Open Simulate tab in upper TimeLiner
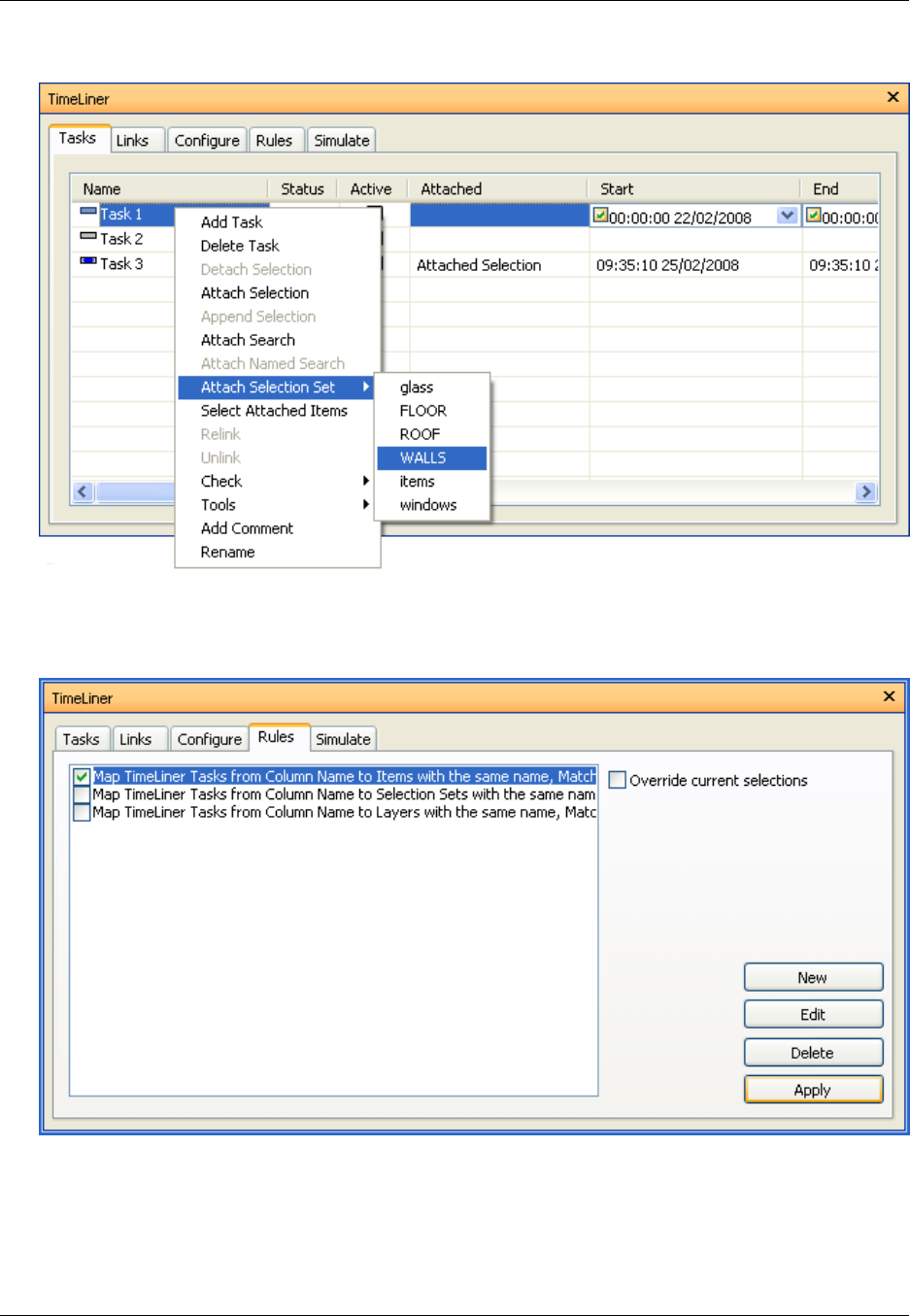Screen dimensions: 910x1316 (x=342, y=141)
